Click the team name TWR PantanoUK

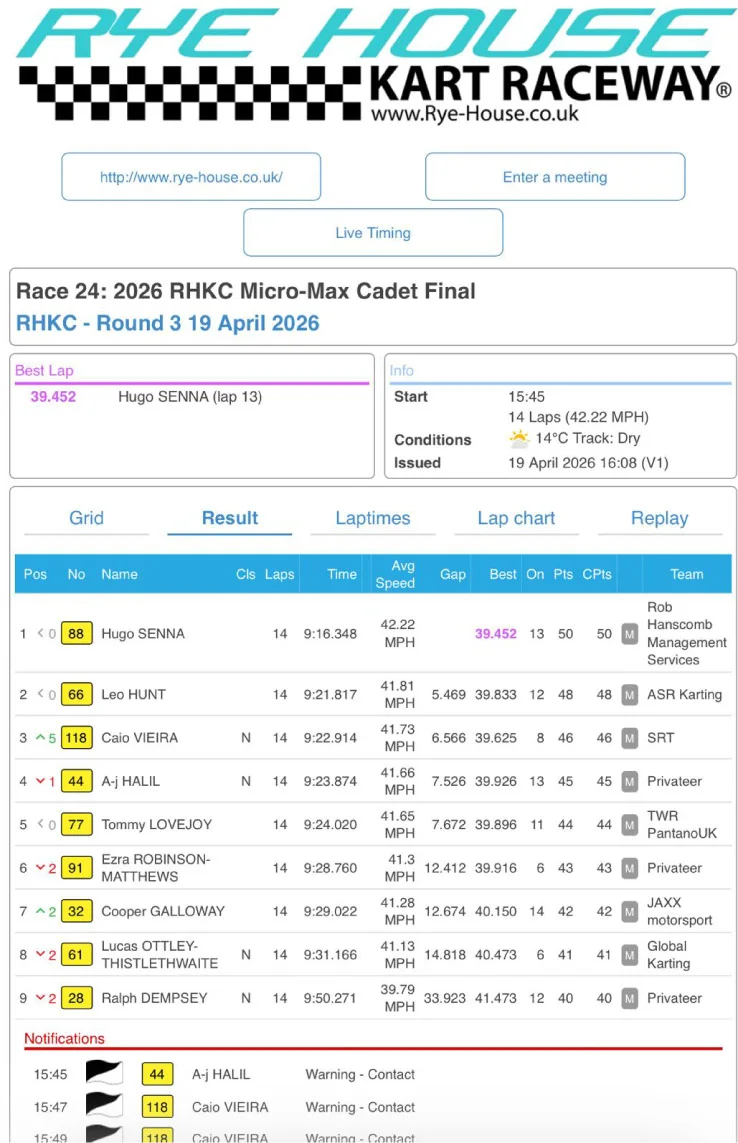tap(682, 824)
